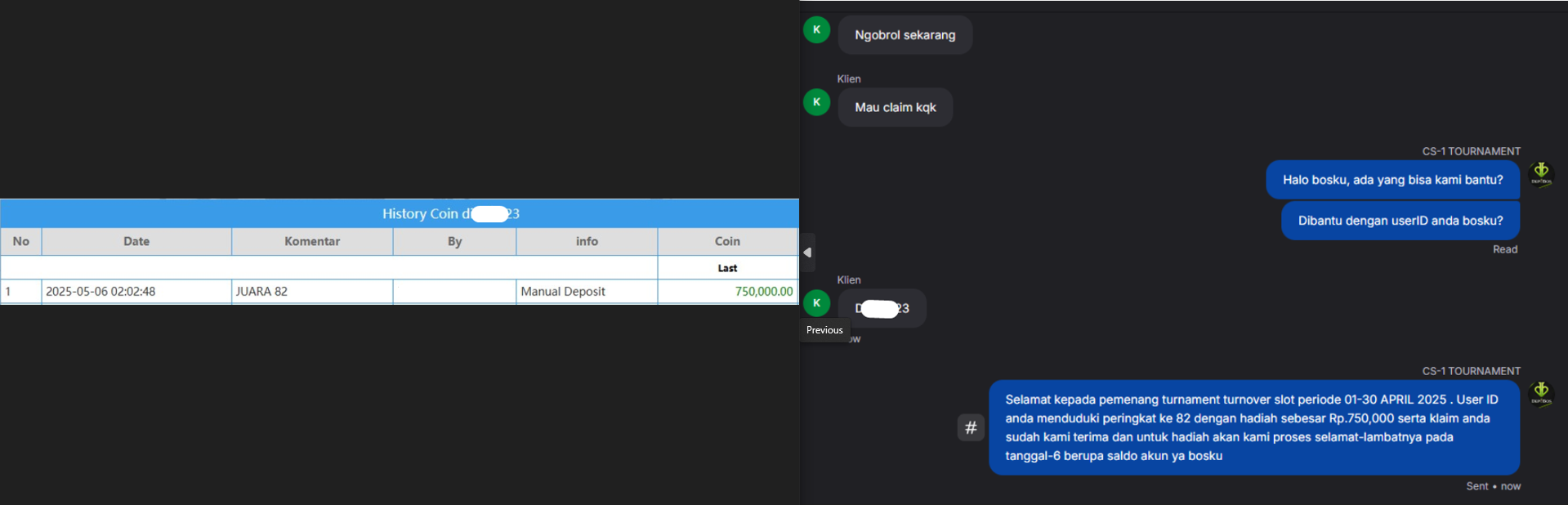Click the green K avatar next to 'Ngobrol sekarang'
Screen dimensions: 1568x505
click(816, 29)
